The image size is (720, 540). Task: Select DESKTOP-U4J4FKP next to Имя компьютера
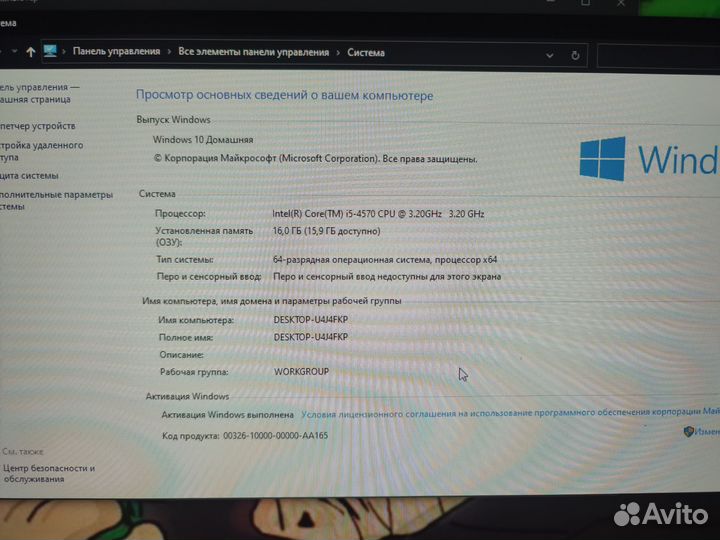pyautogui.click(x=311, y=320)
